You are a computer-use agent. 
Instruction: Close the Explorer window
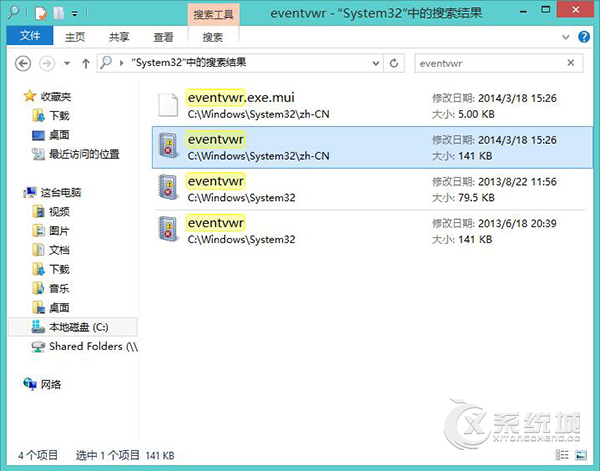point(576,10)
